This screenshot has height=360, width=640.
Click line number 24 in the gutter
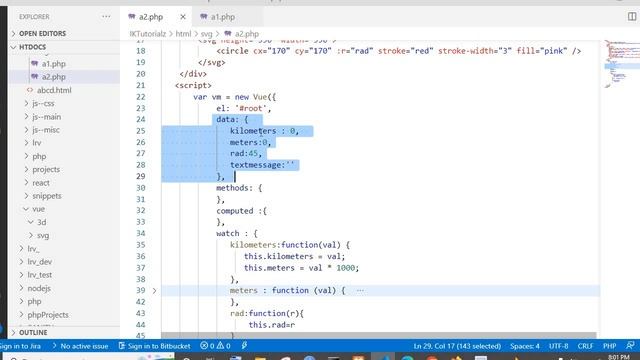pos(140,119)
